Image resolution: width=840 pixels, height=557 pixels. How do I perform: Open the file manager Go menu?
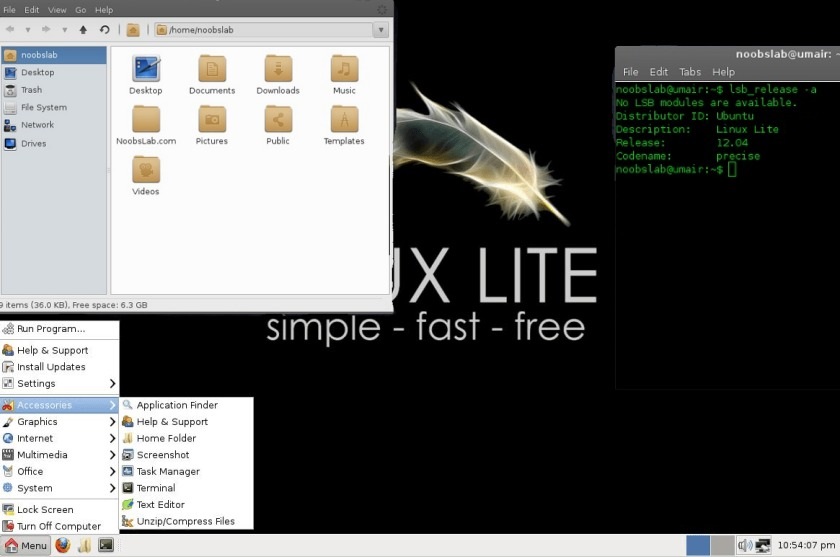pyautogui.click(x=80, y=10)
